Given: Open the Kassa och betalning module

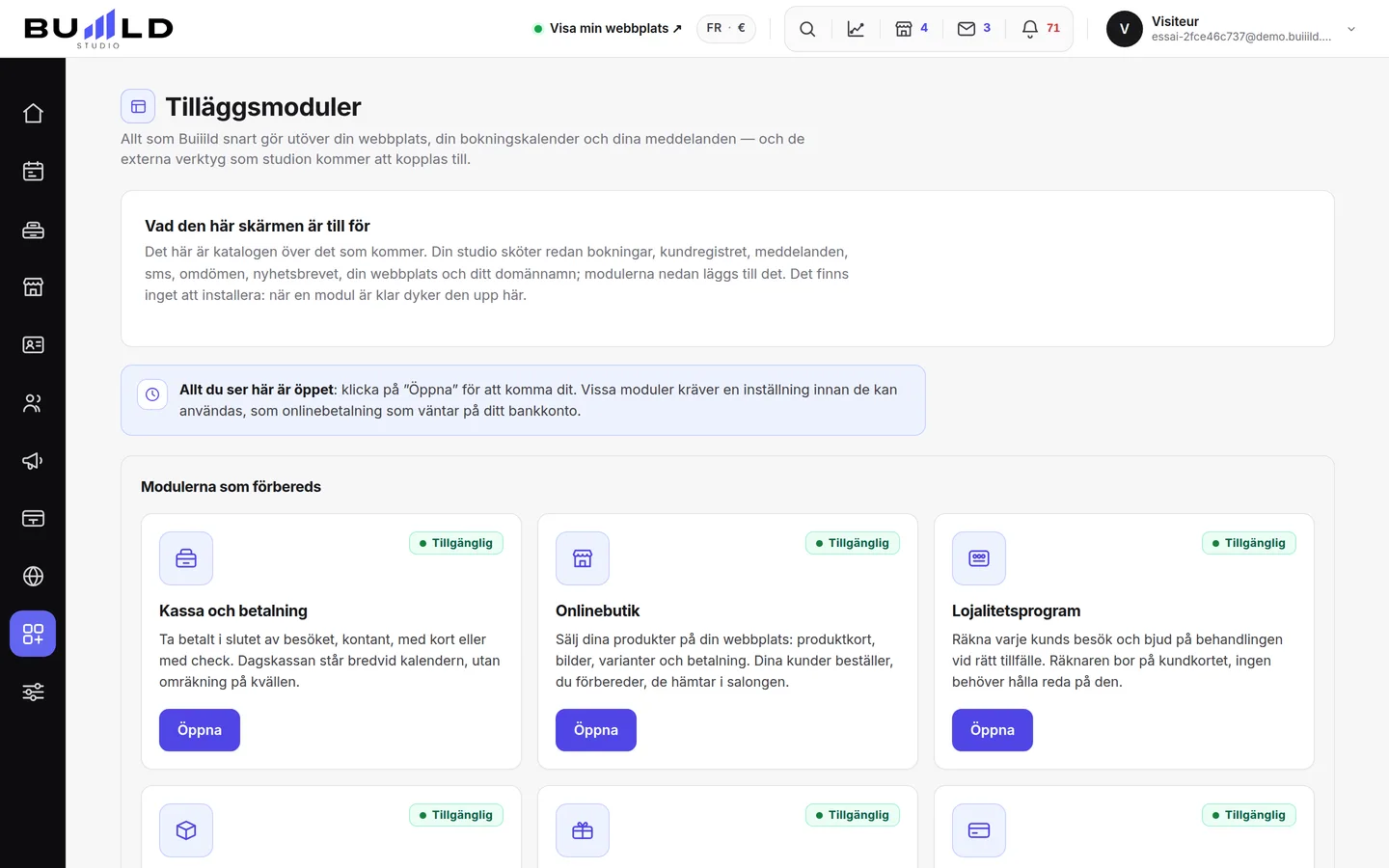Looking at the screenshot, I should click(x=200, y=730).
